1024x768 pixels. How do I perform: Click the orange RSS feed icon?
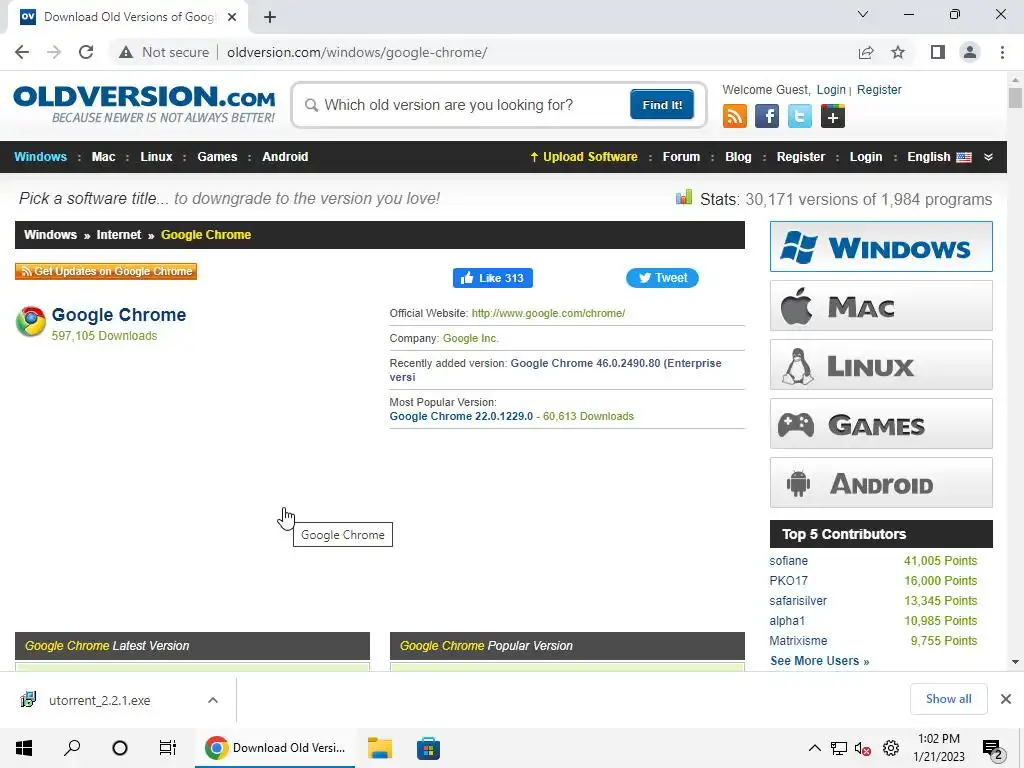pos(735,116)
